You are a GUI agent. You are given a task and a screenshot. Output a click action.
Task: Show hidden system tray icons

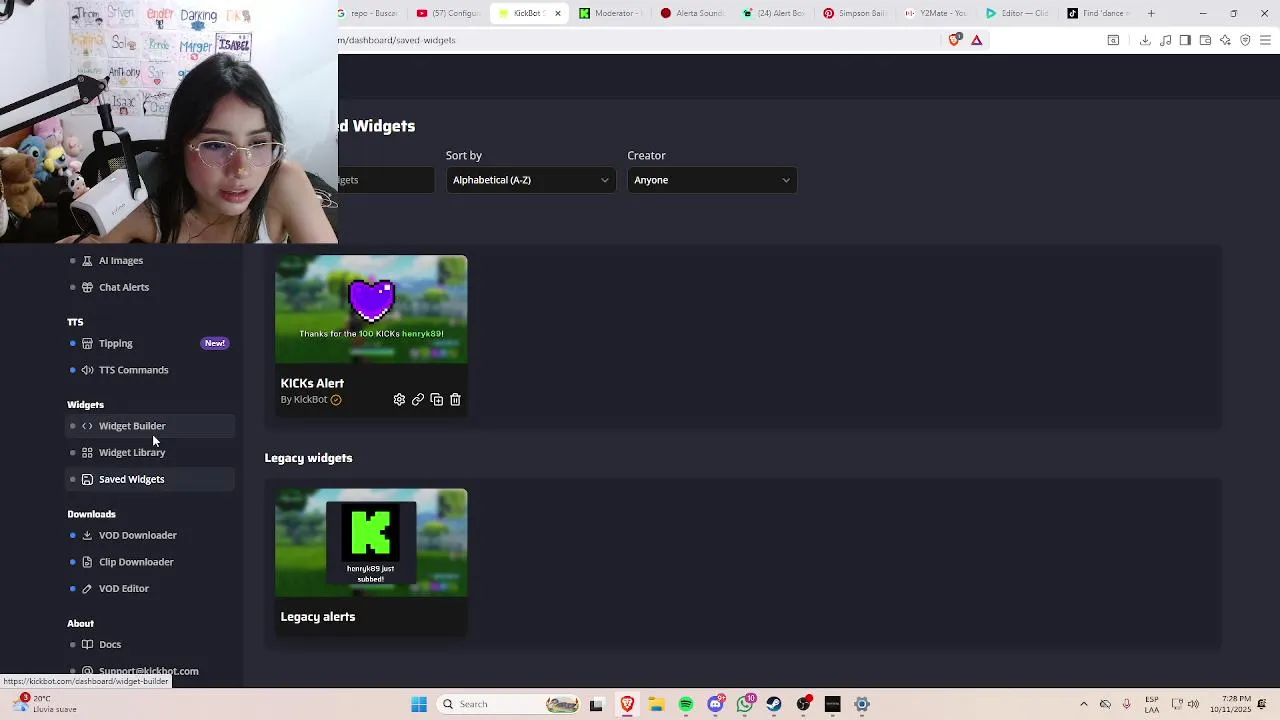(1084, 704)
